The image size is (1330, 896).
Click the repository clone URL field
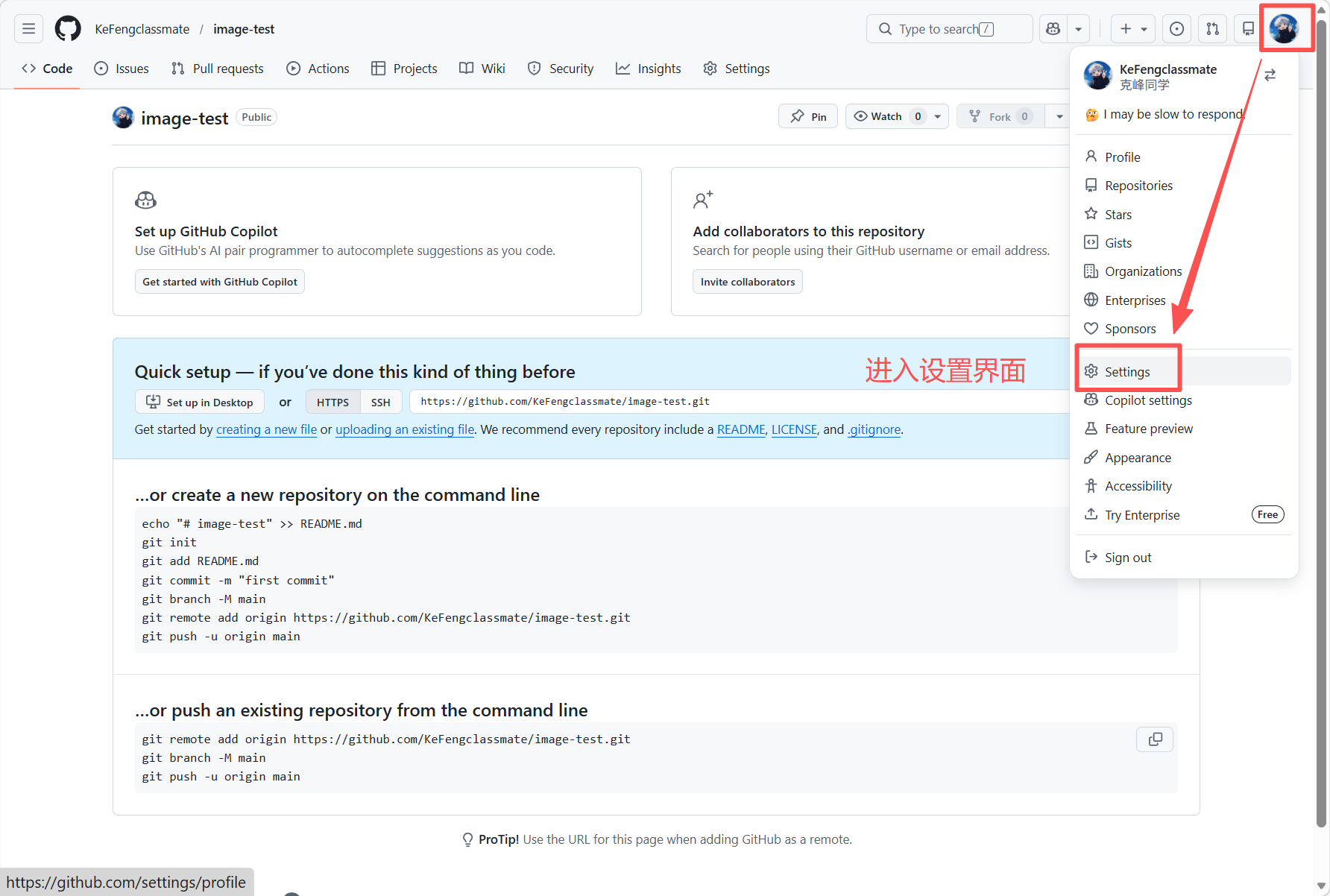click(x=740, y=402)
